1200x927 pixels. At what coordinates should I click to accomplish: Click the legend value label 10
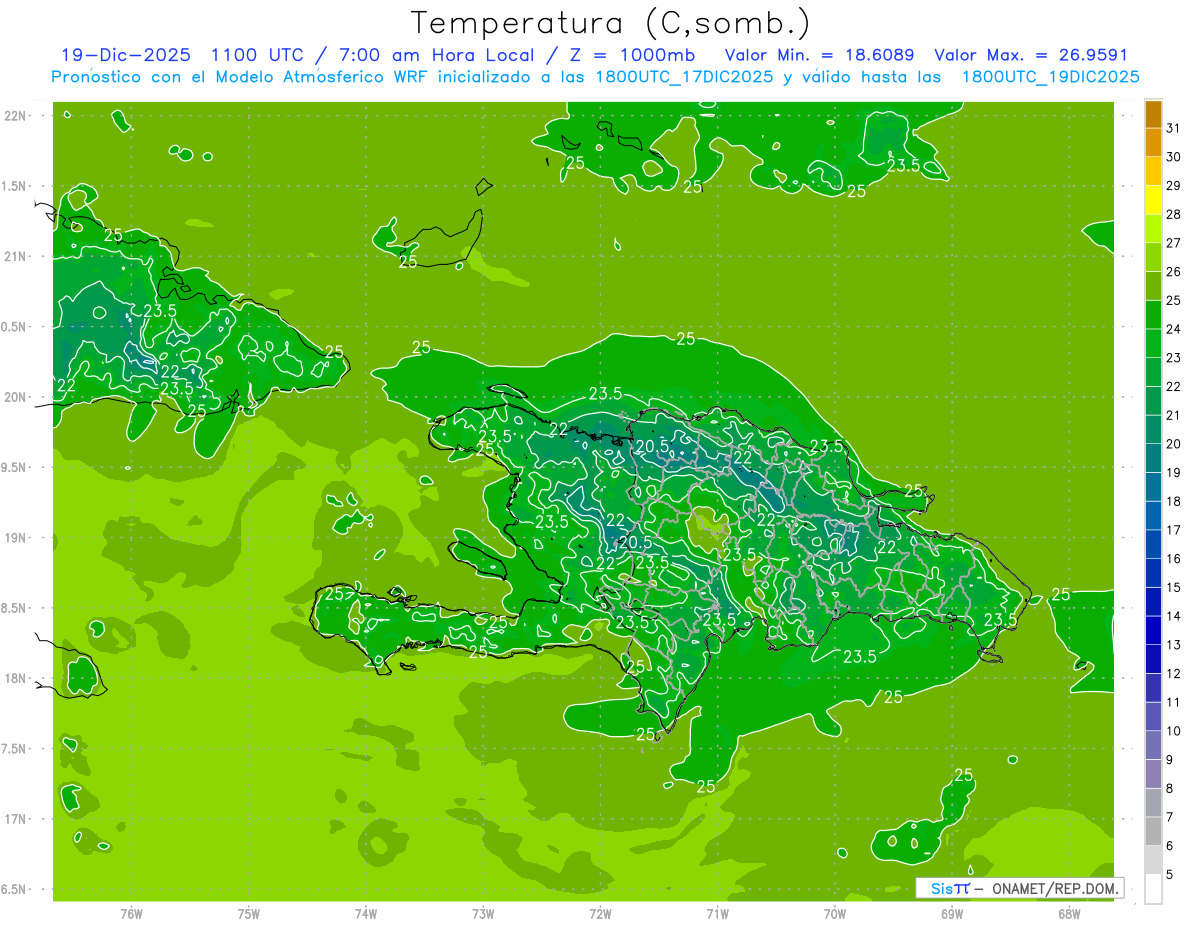coord(1173,731)
